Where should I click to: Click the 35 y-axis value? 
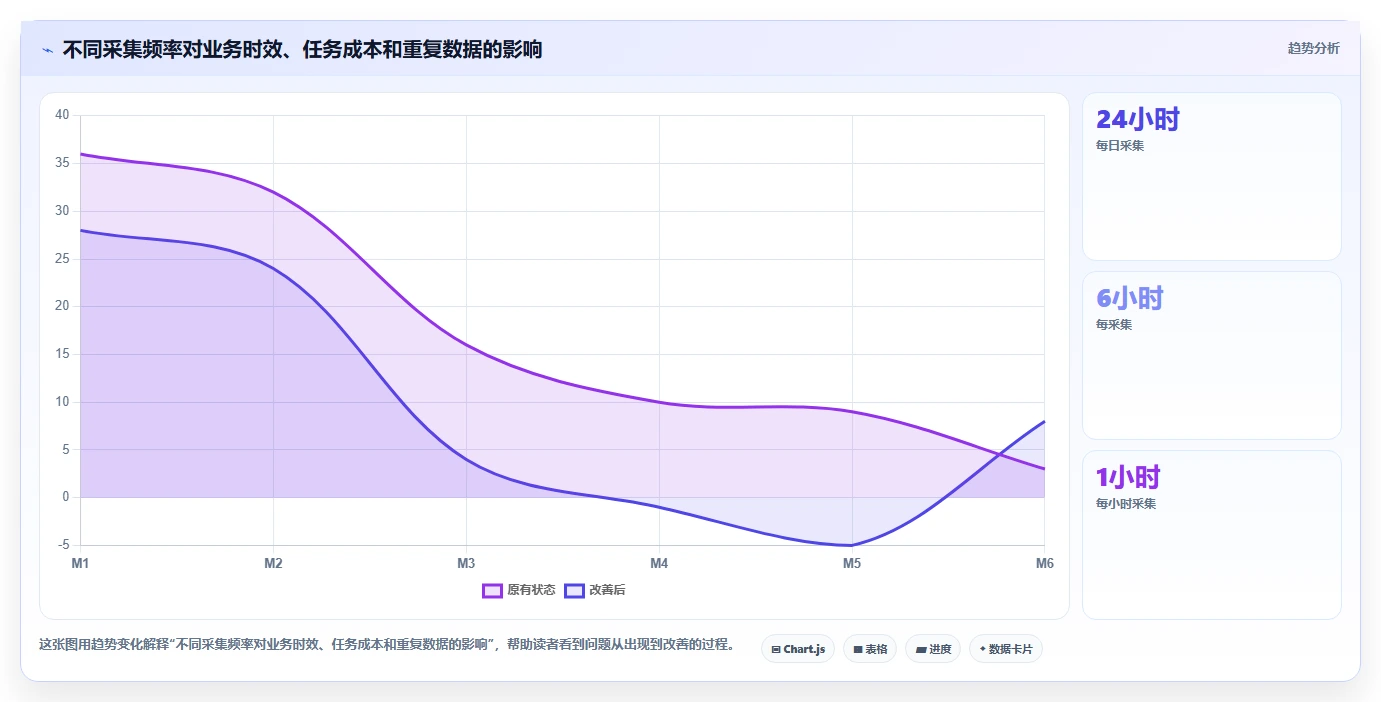62,163
